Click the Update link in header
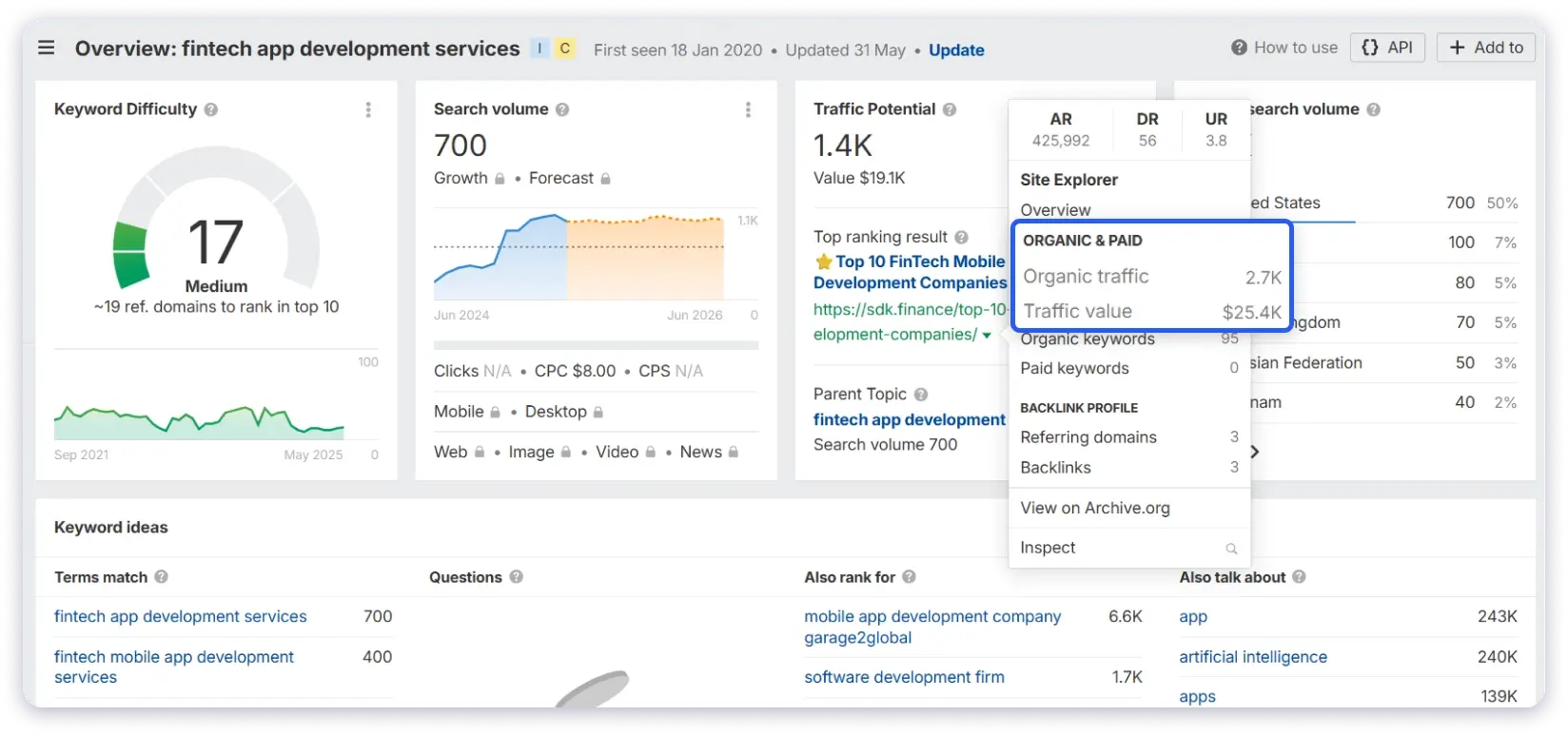The image size is (1568, 735). tap(956, 50)
